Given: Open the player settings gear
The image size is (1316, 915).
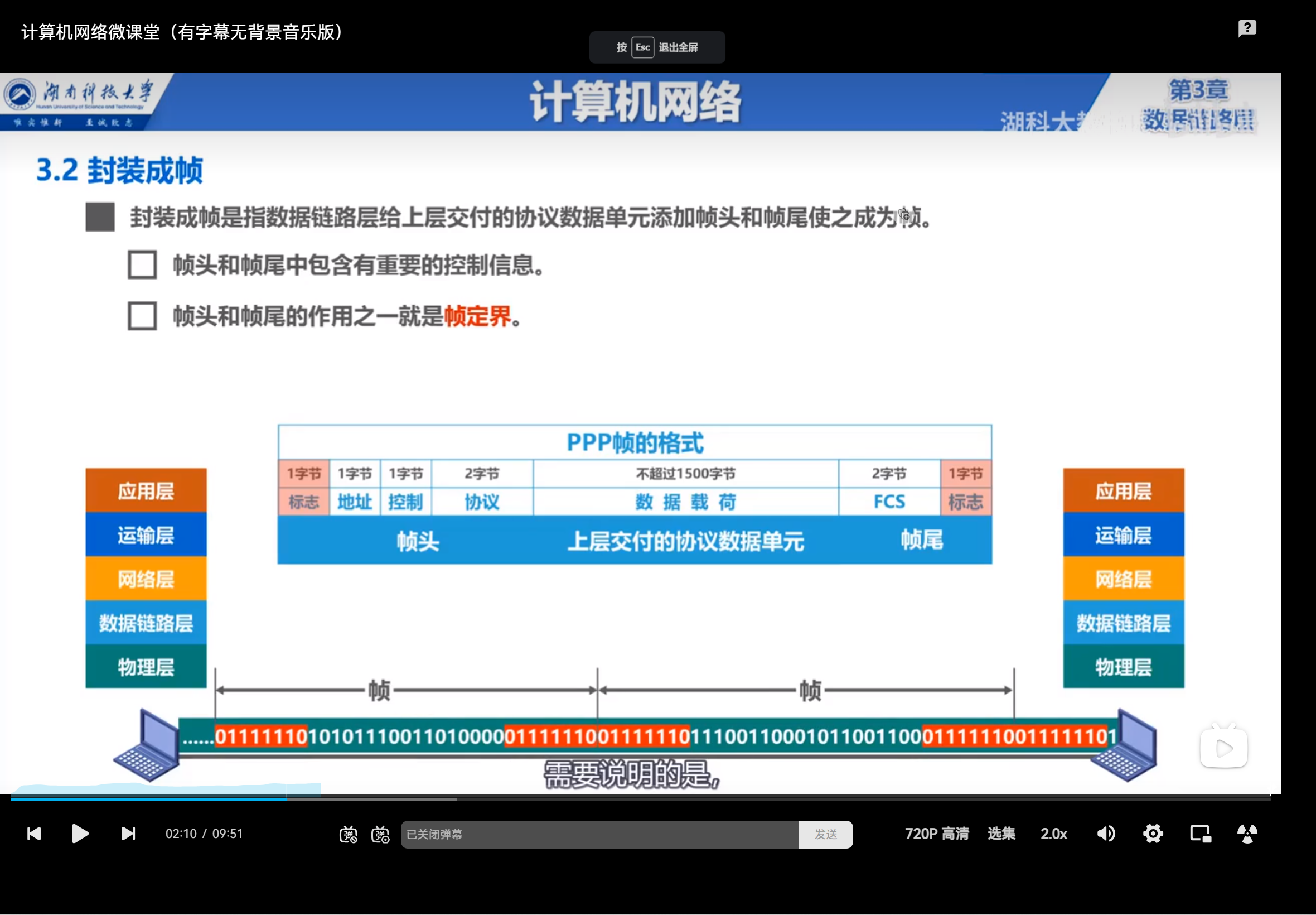Looking at the screenshot, I should (1153, 834).
